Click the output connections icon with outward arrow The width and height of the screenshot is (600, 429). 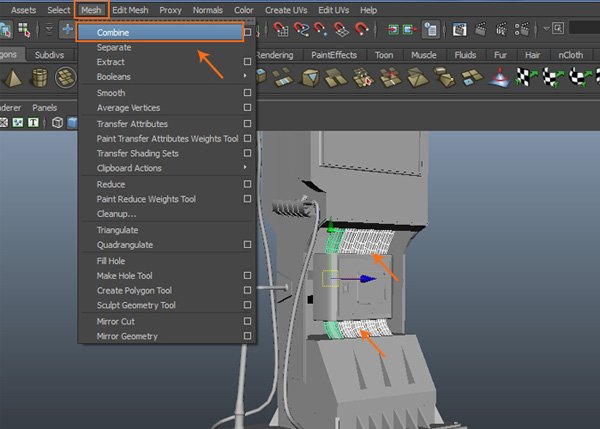point(409,29)
